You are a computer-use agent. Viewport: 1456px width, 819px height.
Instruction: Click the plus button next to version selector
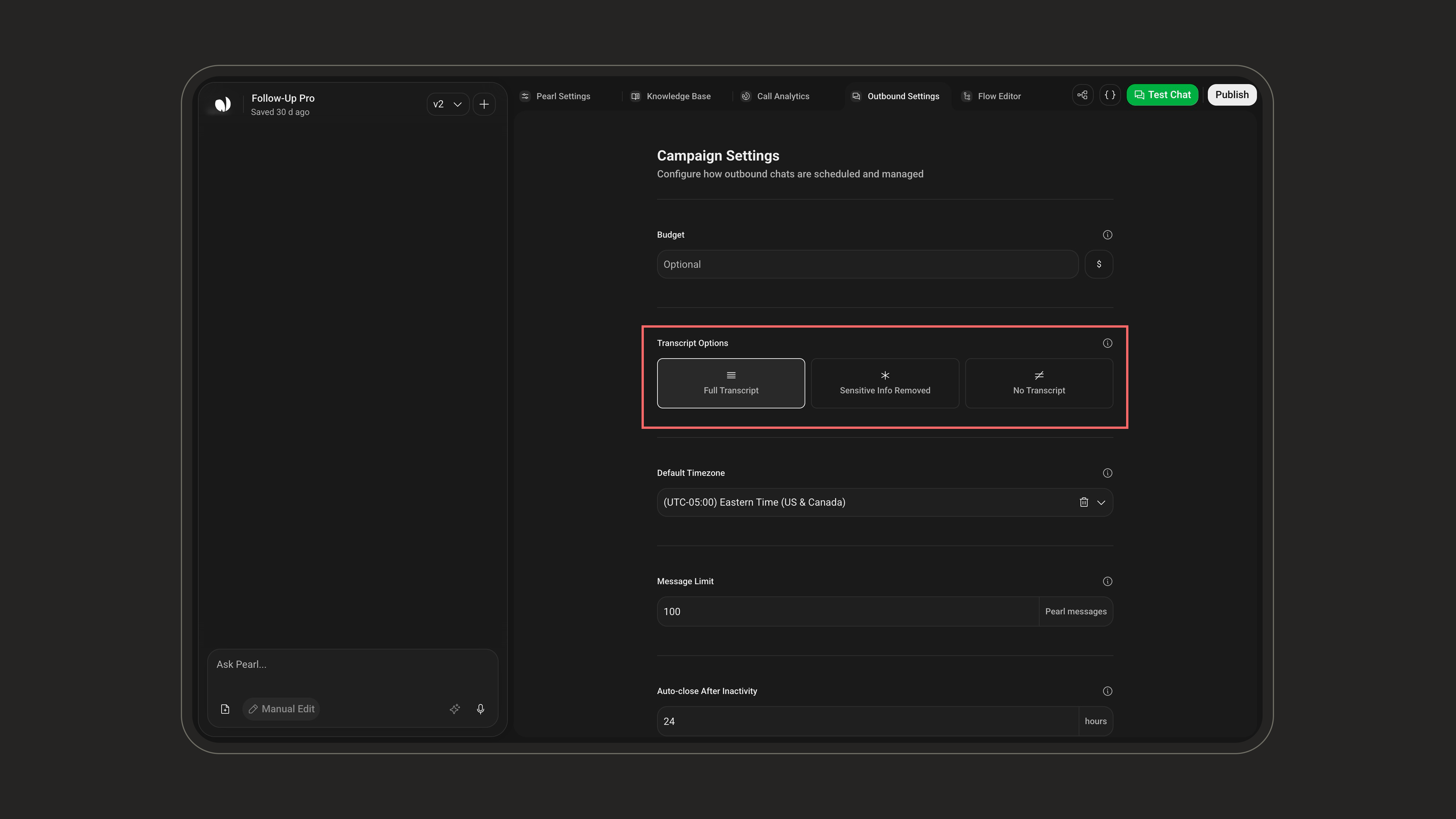tap(484, 104)
